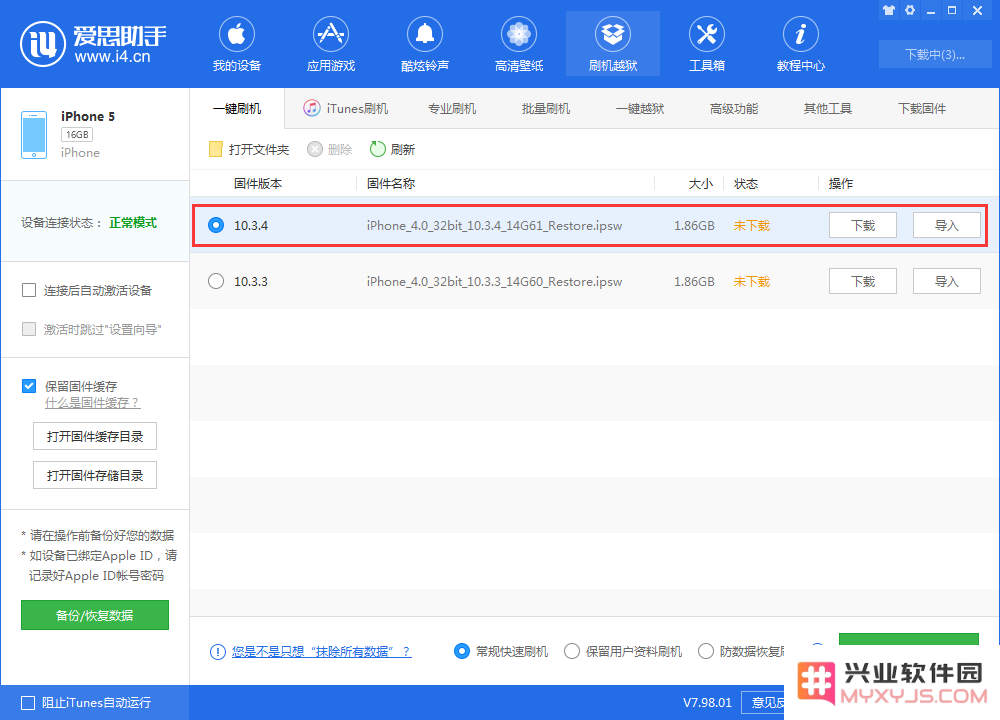1000x720 pixels.
Task: Uncheck 保留固件缓存 checkbox
Action: tap(29, 386)
